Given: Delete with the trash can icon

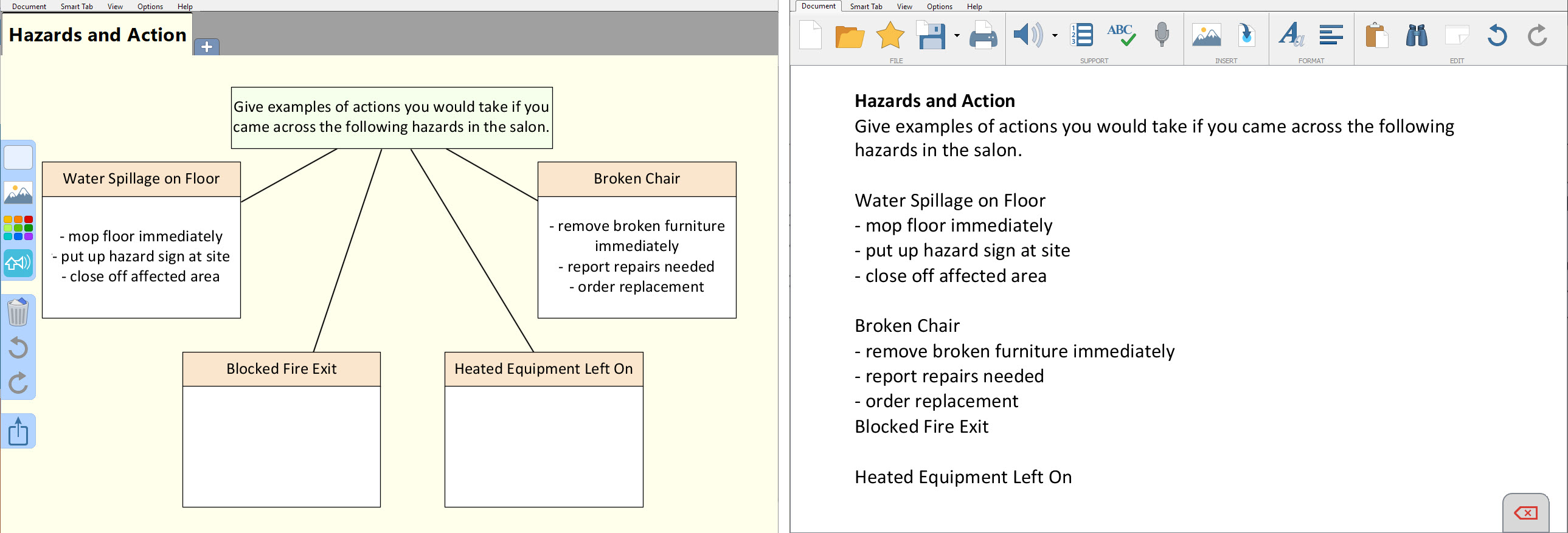Looking at the screenshot, I should pyautogui.click(x=18, y=312).
